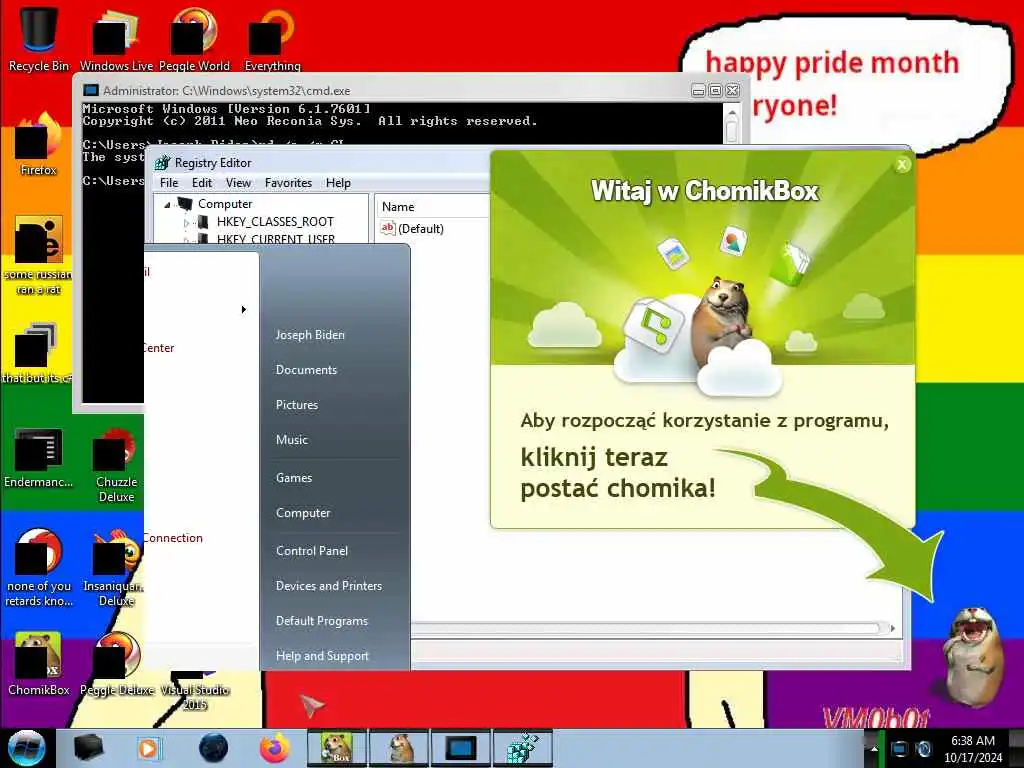Switch to the Registry Editor taskbar button
1024x768 pixels.
pos(522,748)
